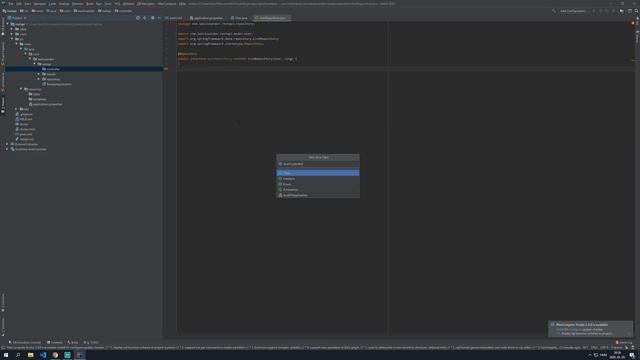
Task: Open the Edit menu
Action: pyautogui.click(x=19, y=4)
